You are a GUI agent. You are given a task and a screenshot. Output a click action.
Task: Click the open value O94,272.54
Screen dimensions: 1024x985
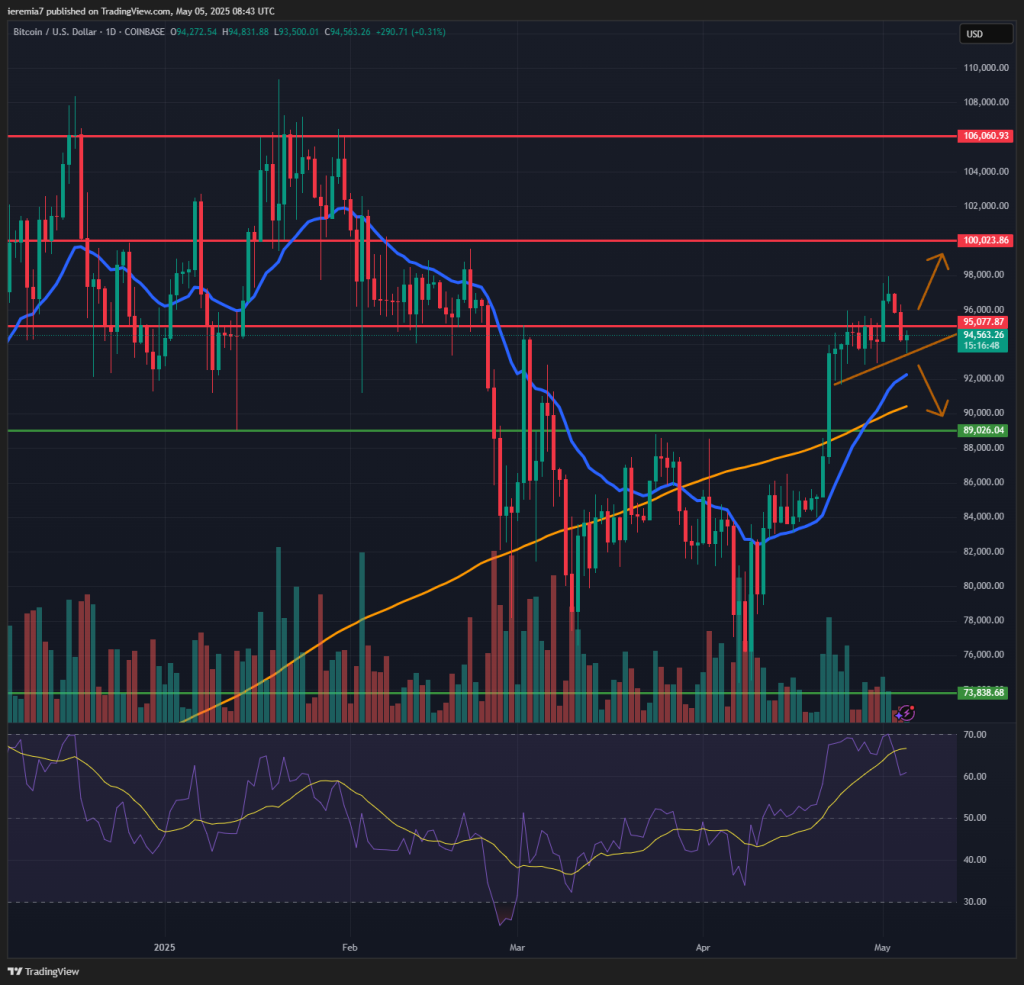click(x=193, y=31)
